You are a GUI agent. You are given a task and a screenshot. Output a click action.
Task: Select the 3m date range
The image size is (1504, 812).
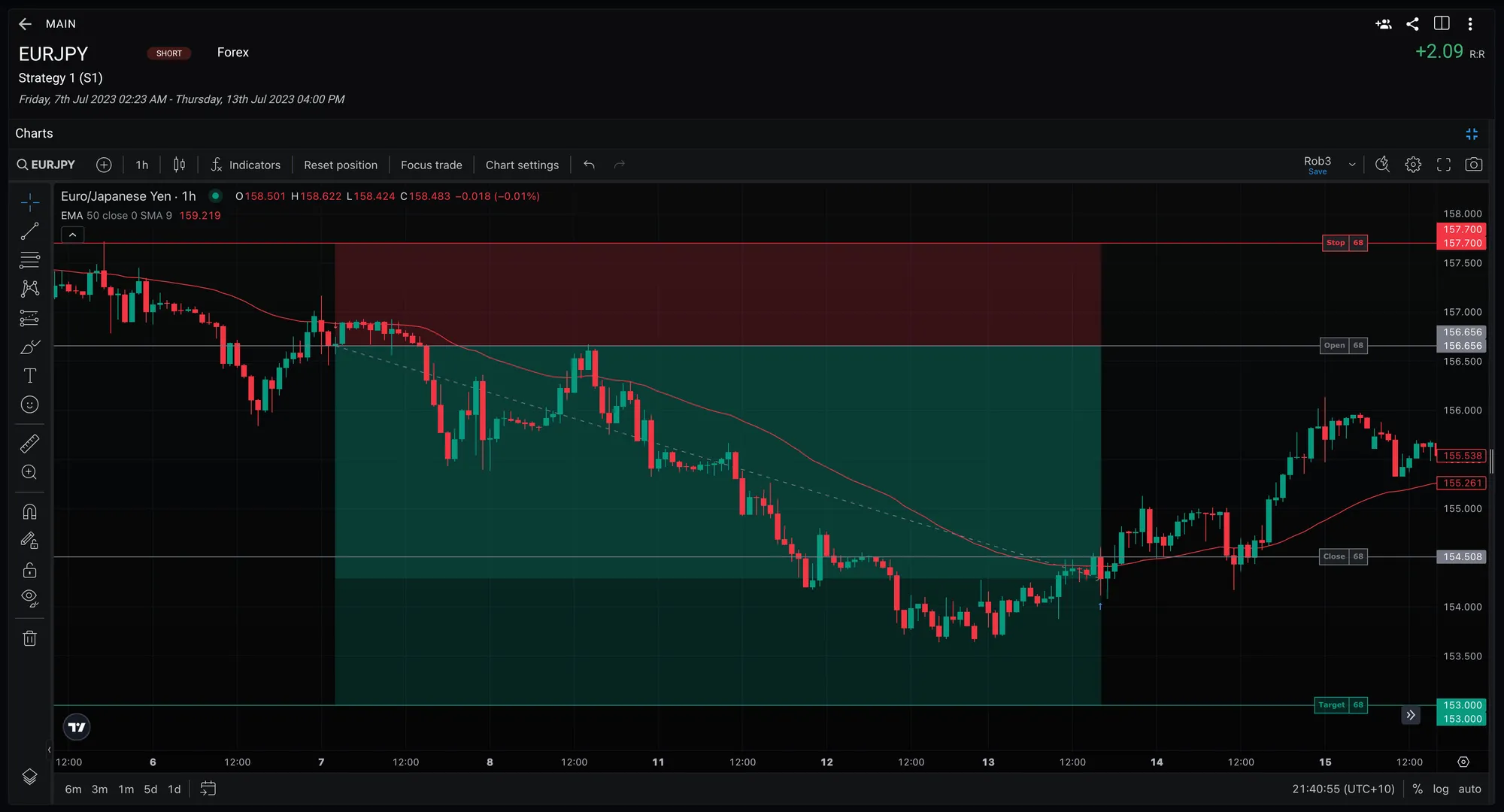(x=99, y=789)
